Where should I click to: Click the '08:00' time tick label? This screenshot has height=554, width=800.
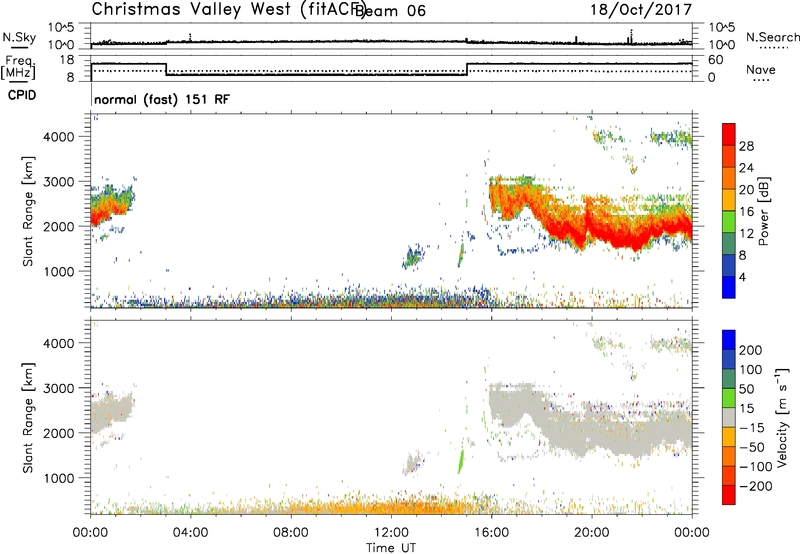tap(291, 533)
